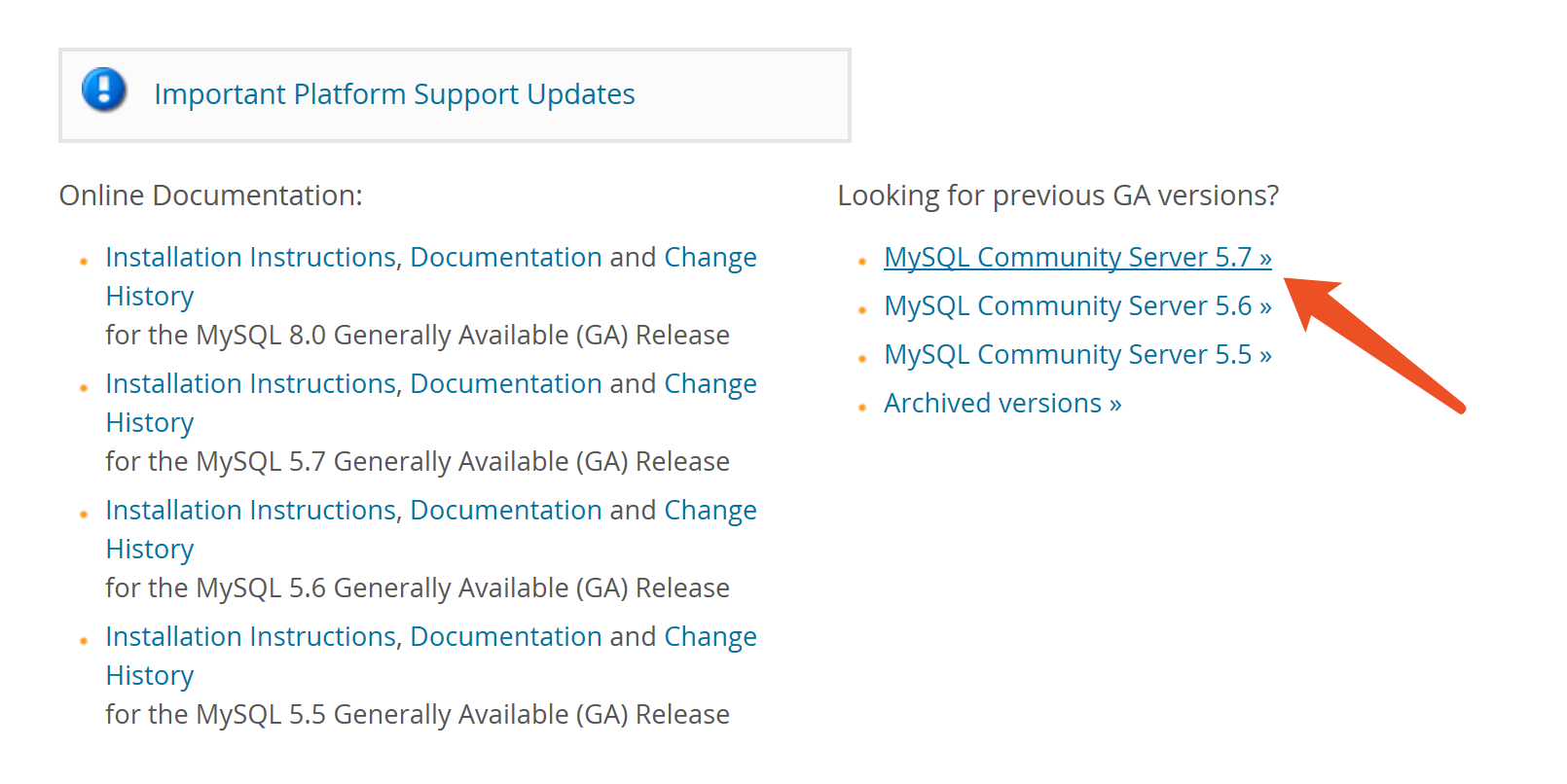This screenshot has width=1567, height=784.
Task: Click the 'Looking for previous GA versions?' heading
Action: (1058, 196)
